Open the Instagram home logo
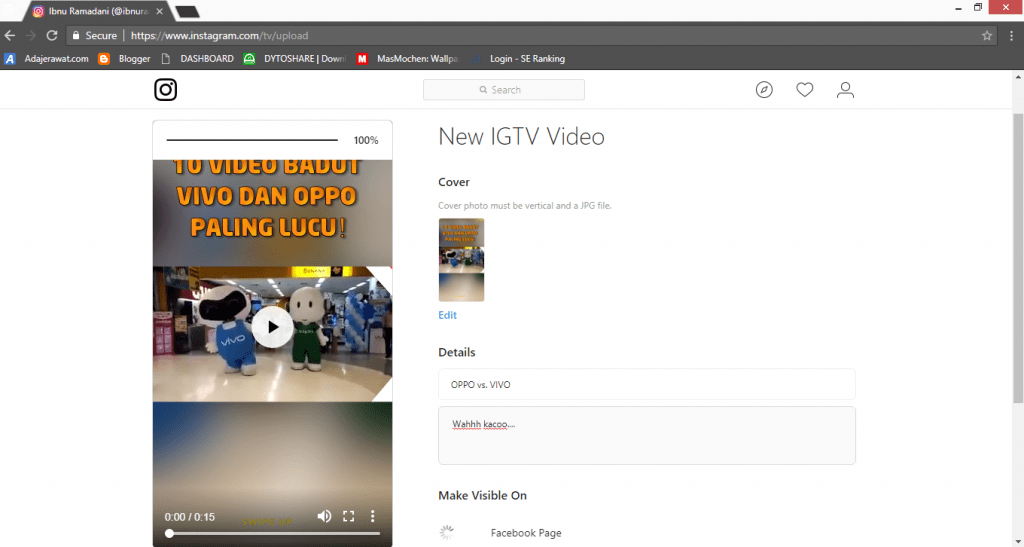Image resolution: width=1024 pixels, height=547 pixels. 165,89
